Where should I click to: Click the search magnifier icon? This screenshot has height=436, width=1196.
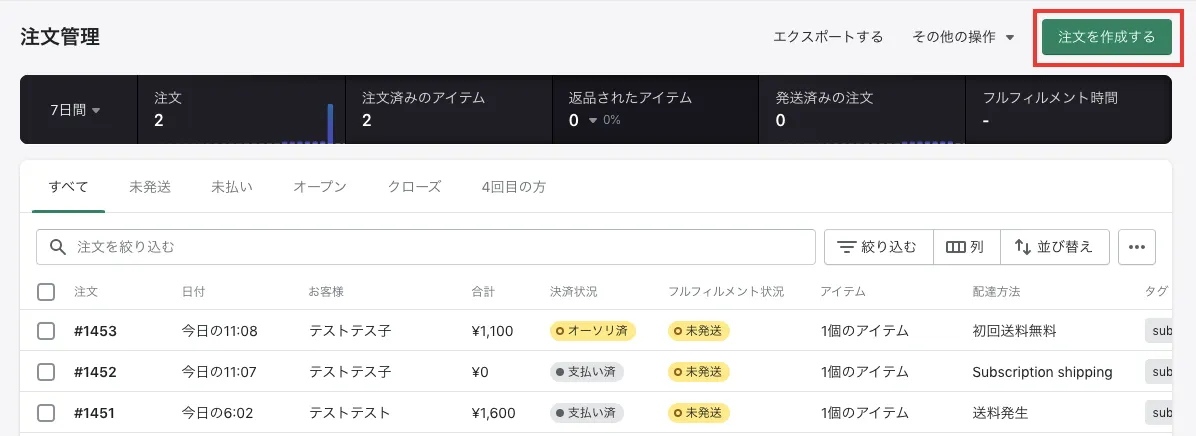(x=58, y=247)
